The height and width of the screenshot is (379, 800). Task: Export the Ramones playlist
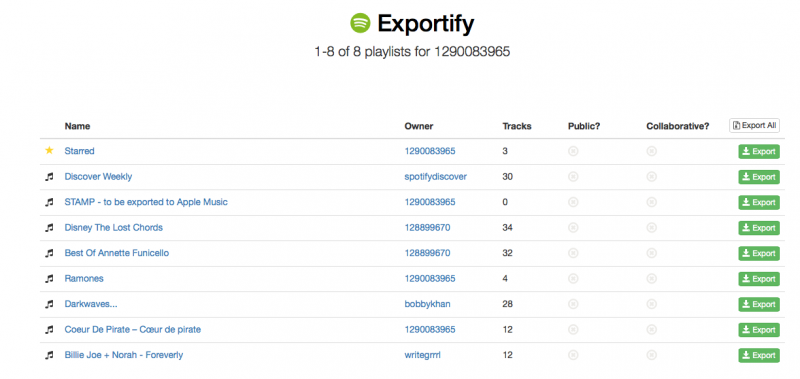(x=759, y=279)
